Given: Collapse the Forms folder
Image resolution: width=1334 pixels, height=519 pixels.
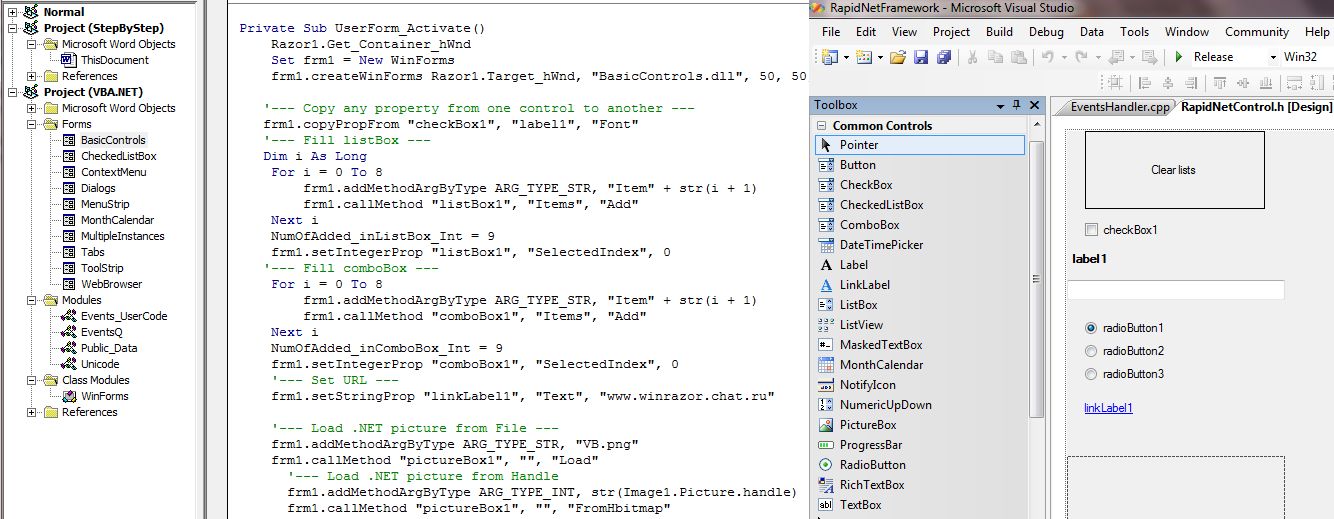Looking at the screenshot, I should click(x=32, y=124).
